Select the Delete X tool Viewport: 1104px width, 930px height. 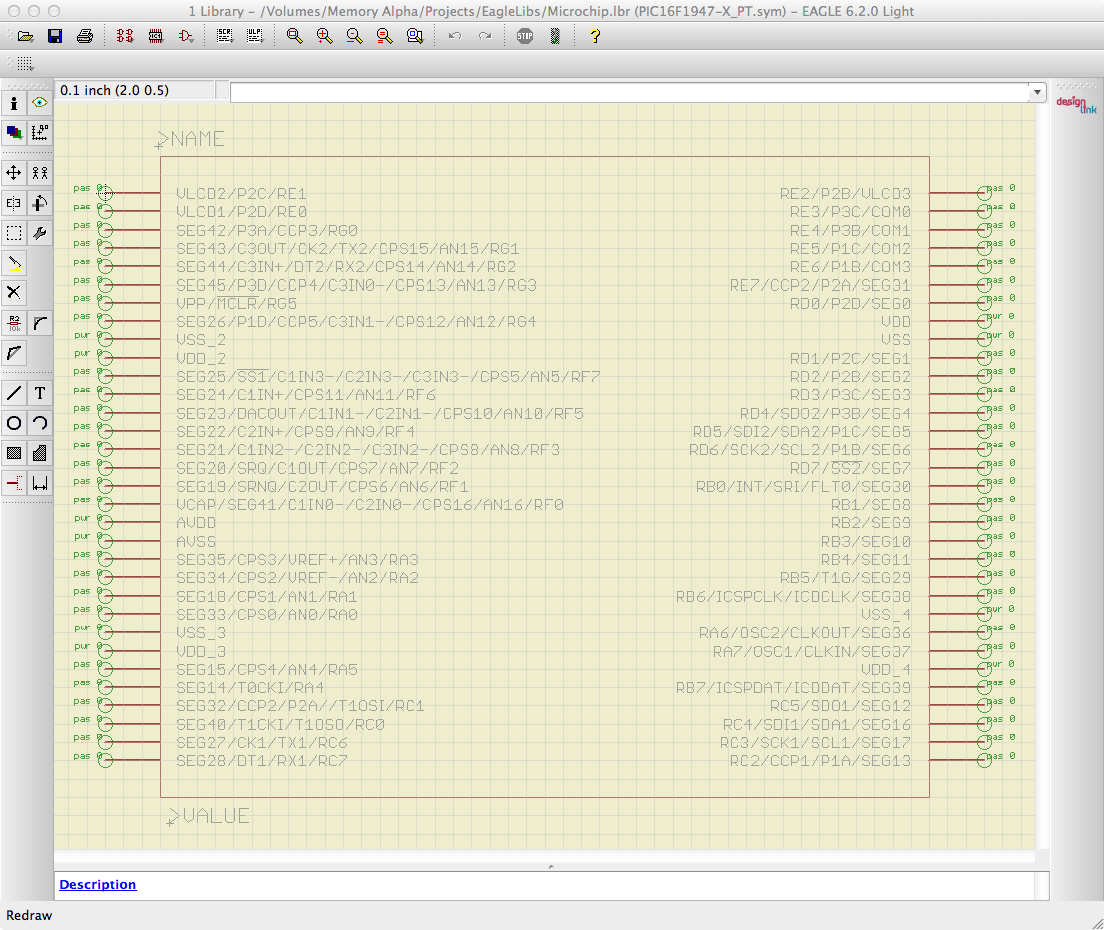pyautogui.click(x=14, y=292)
